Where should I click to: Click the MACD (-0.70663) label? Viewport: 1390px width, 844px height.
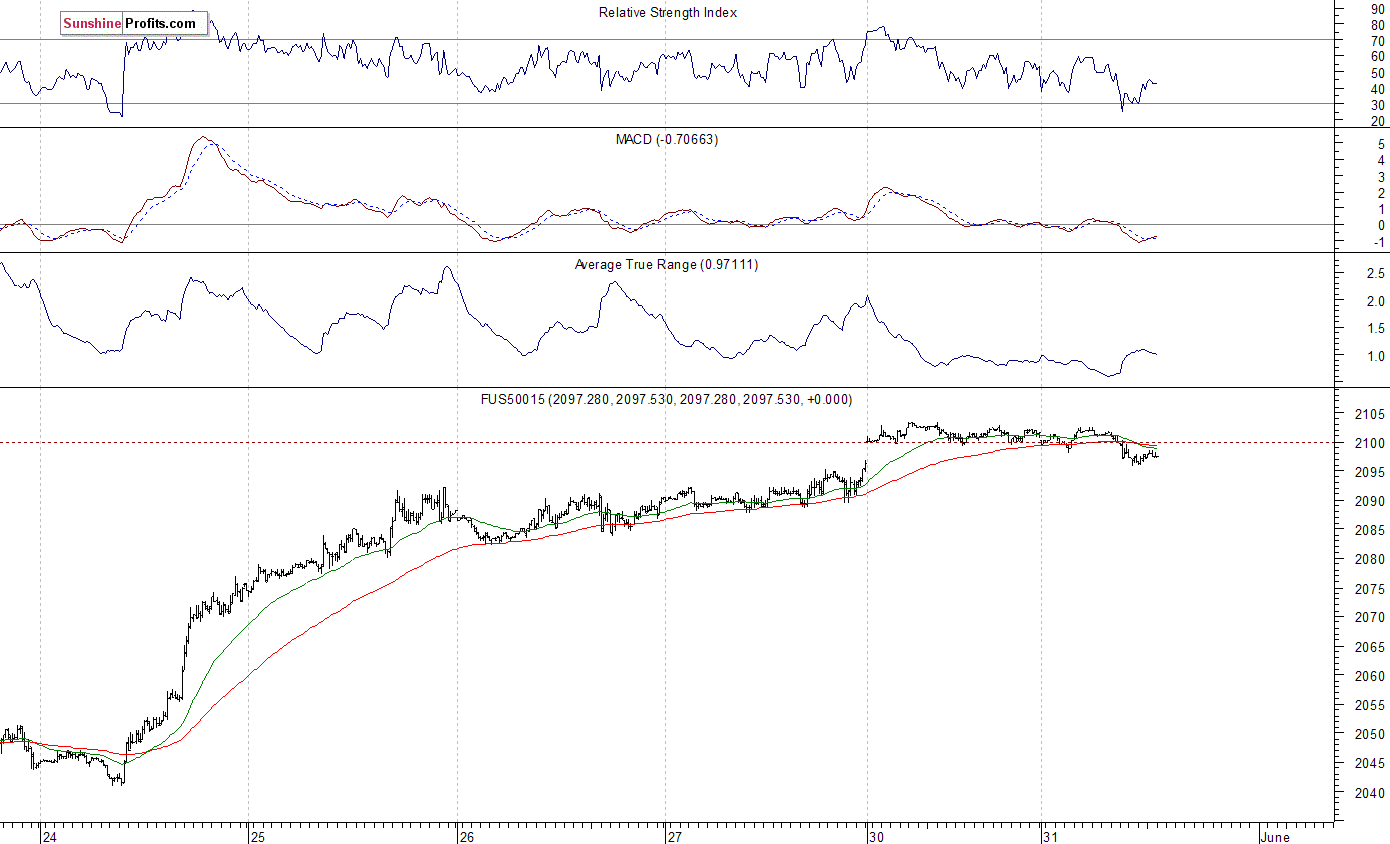667,139
